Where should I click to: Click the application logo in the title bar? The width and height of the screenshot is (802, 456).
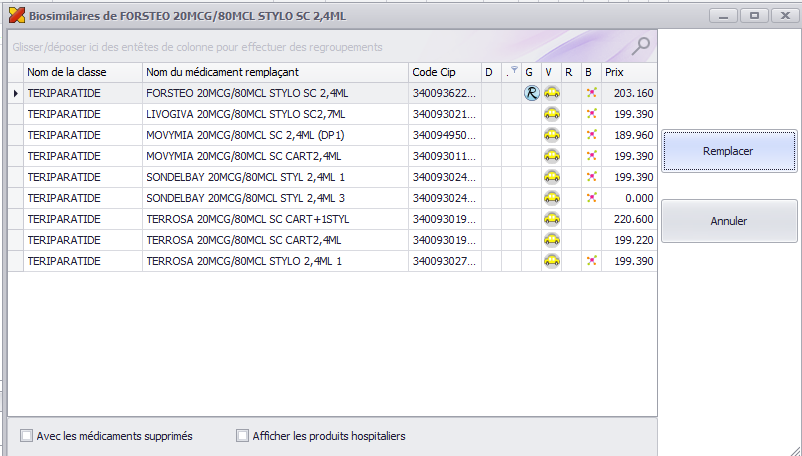pyautogui.click(x=17, y=16)
